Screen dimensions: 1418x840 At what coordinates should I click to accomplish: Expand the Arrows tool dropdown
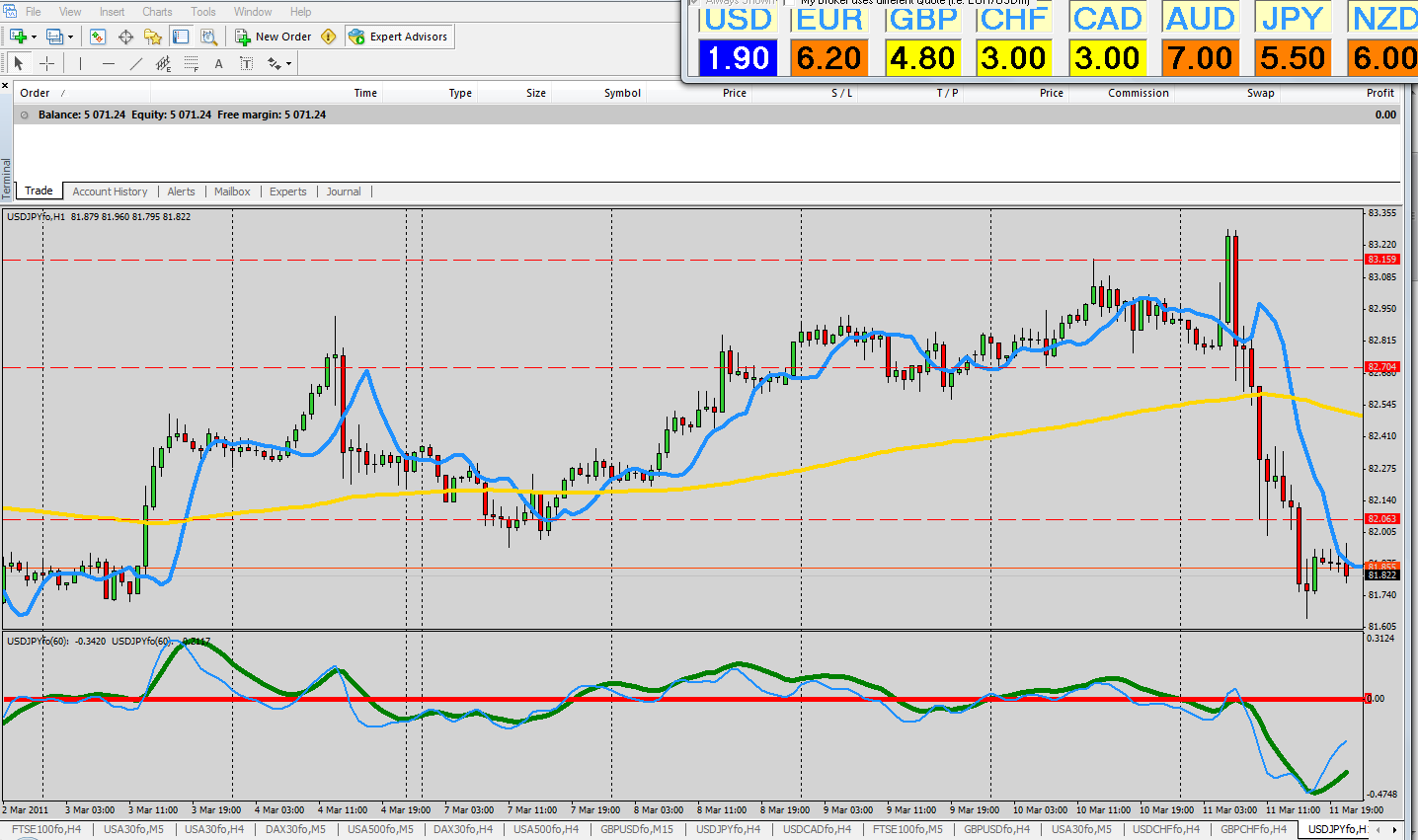(x=288, y=64)
